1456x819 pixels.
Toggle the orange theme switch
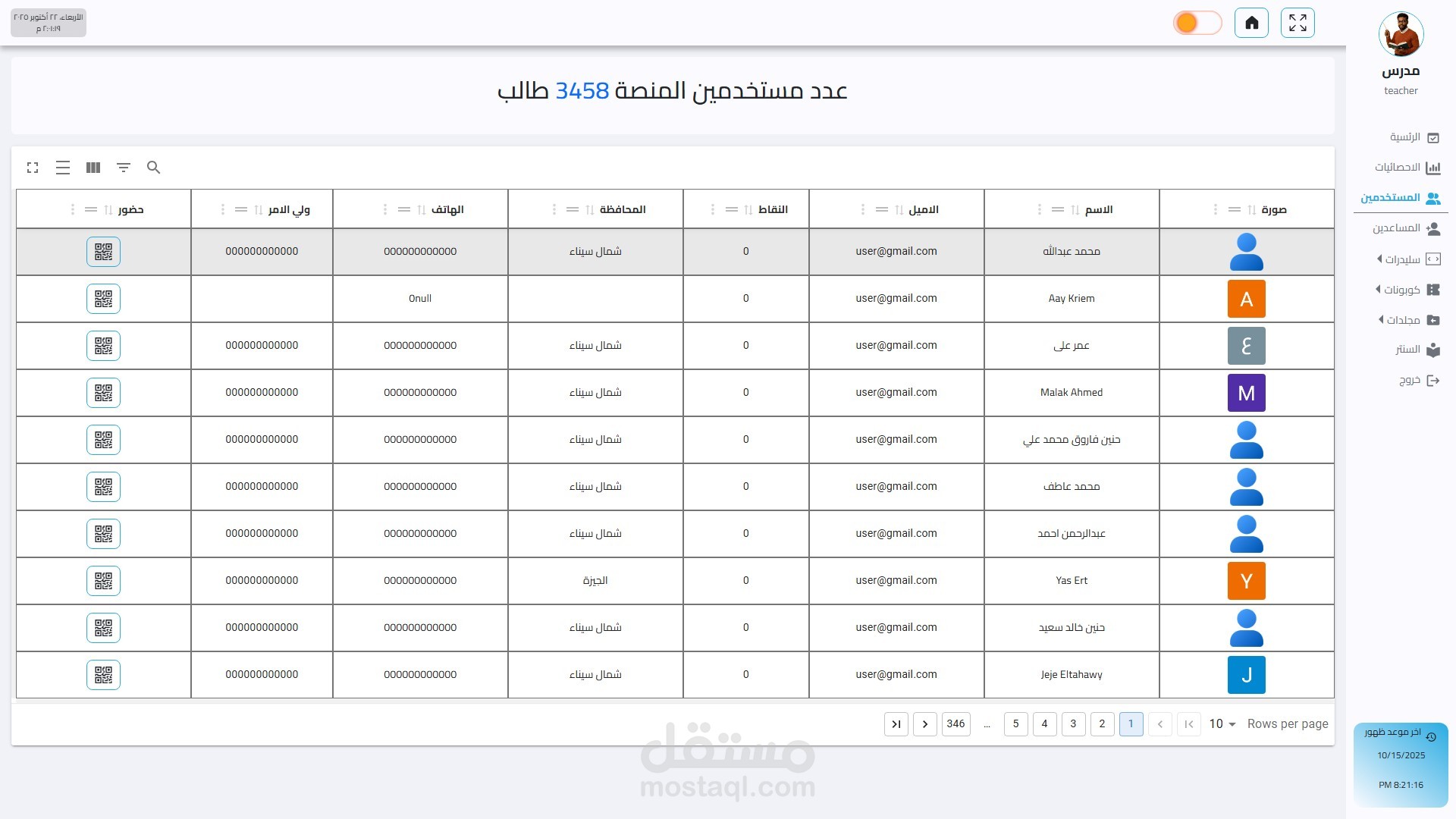(1197, 23)
